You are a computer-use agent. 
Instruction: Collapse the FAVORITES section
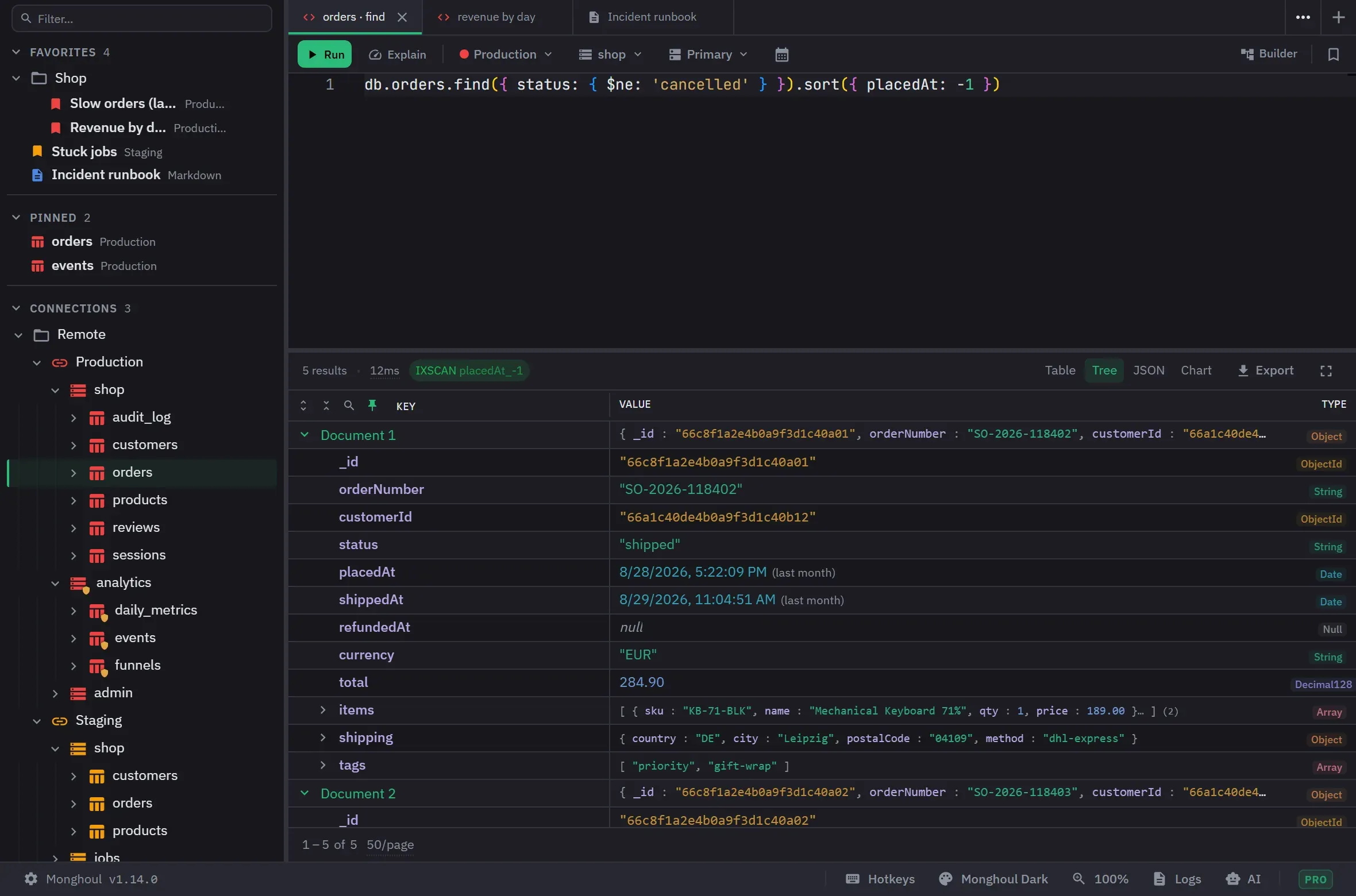(16, 52)
